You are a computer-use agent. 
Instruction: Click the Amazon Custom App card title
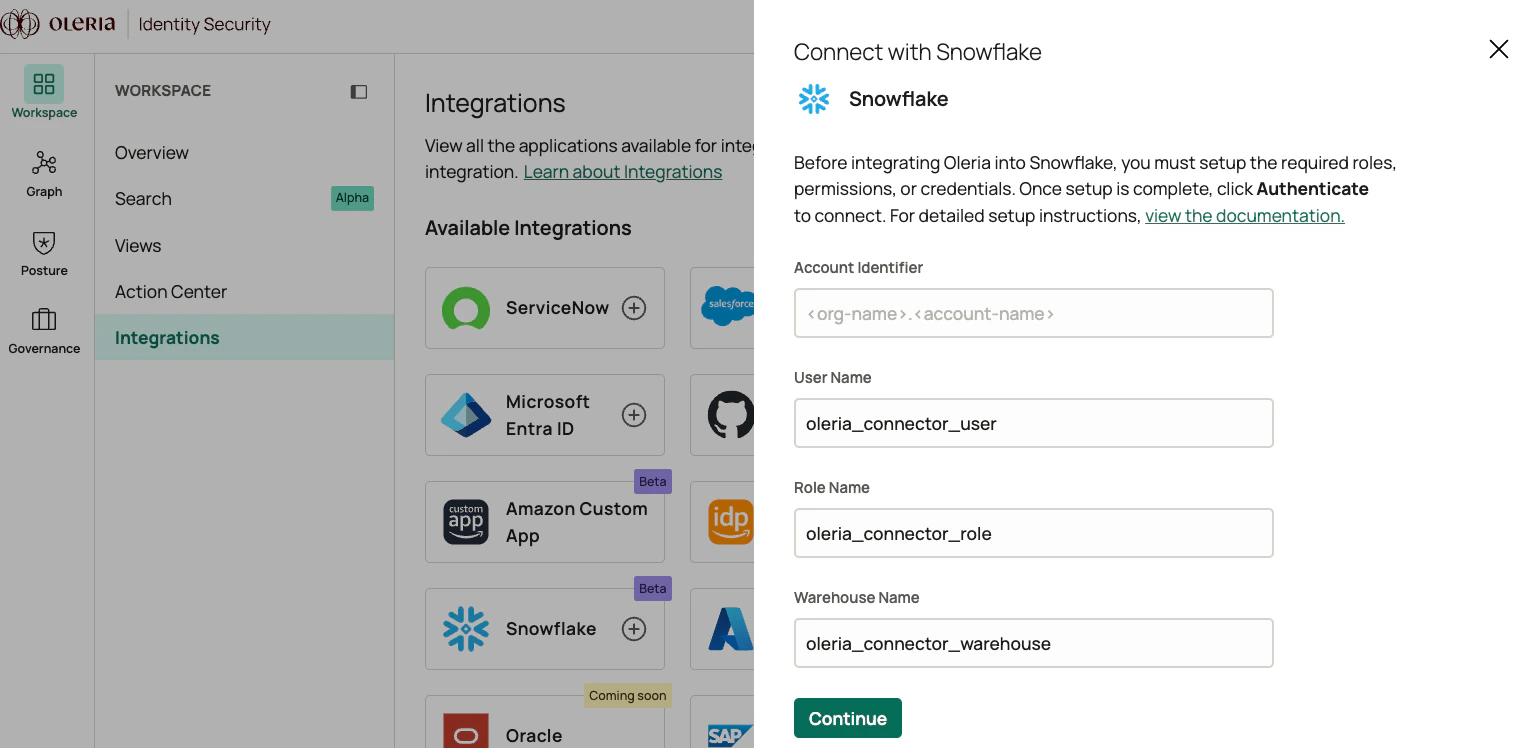tap(577, 522)
